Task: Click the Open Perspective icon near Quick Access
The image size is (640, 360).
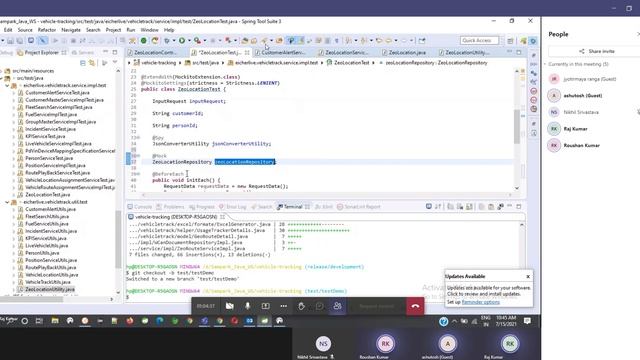Action: tap(510, 41)
